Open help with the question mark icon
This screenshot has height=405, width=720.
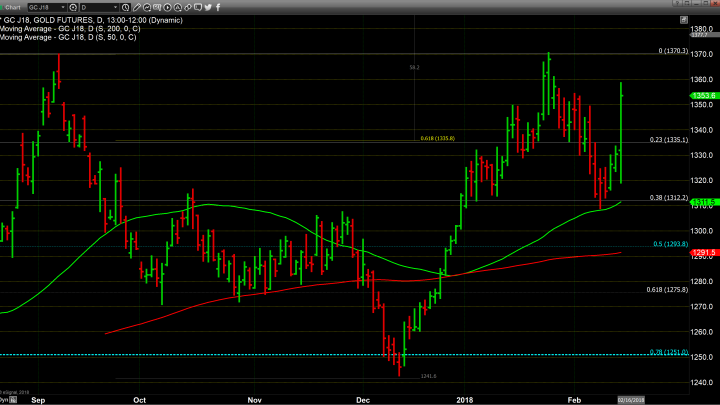676,3
